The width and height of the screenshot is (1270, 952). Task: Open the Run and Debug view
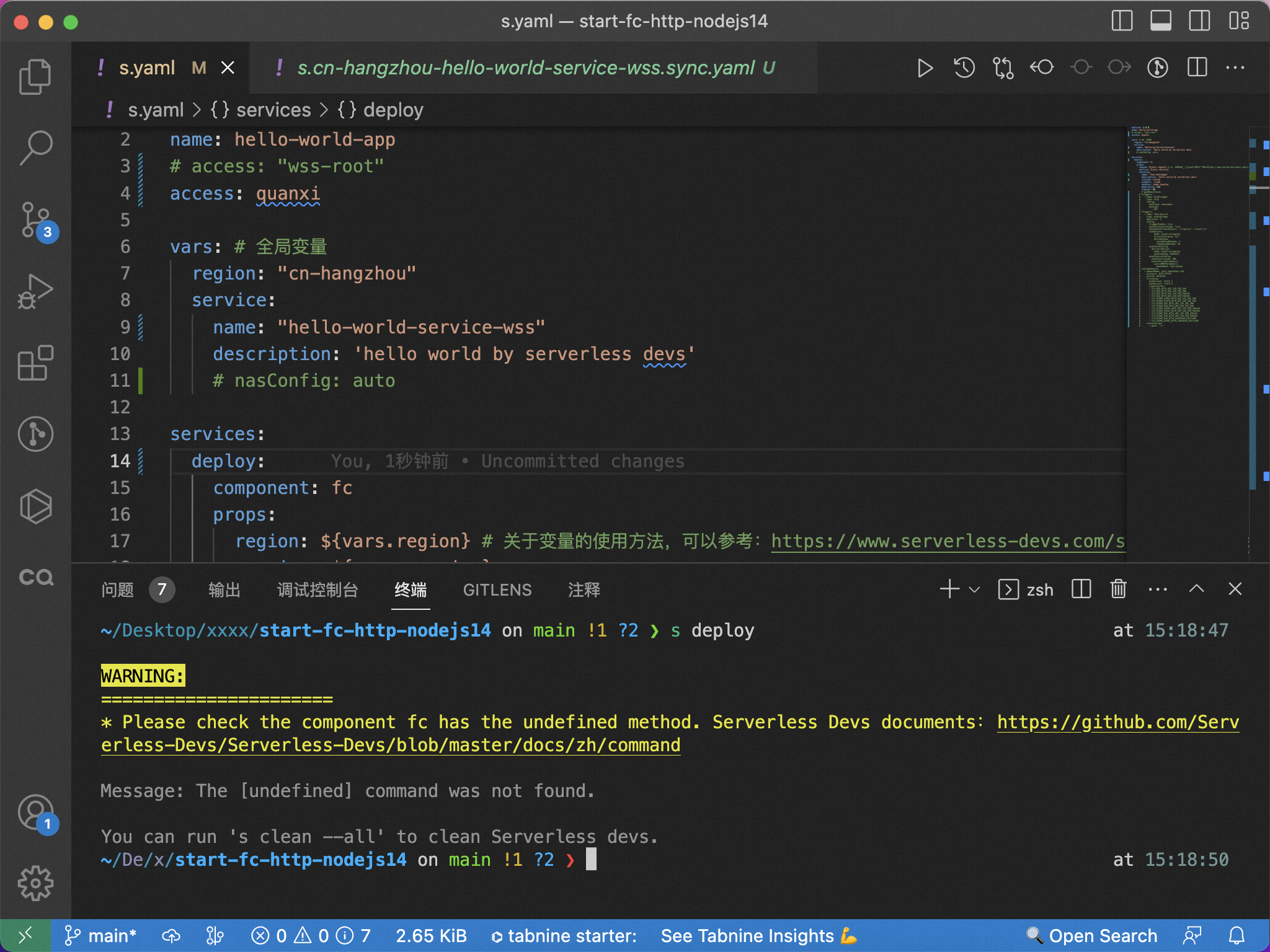point(35,291)
